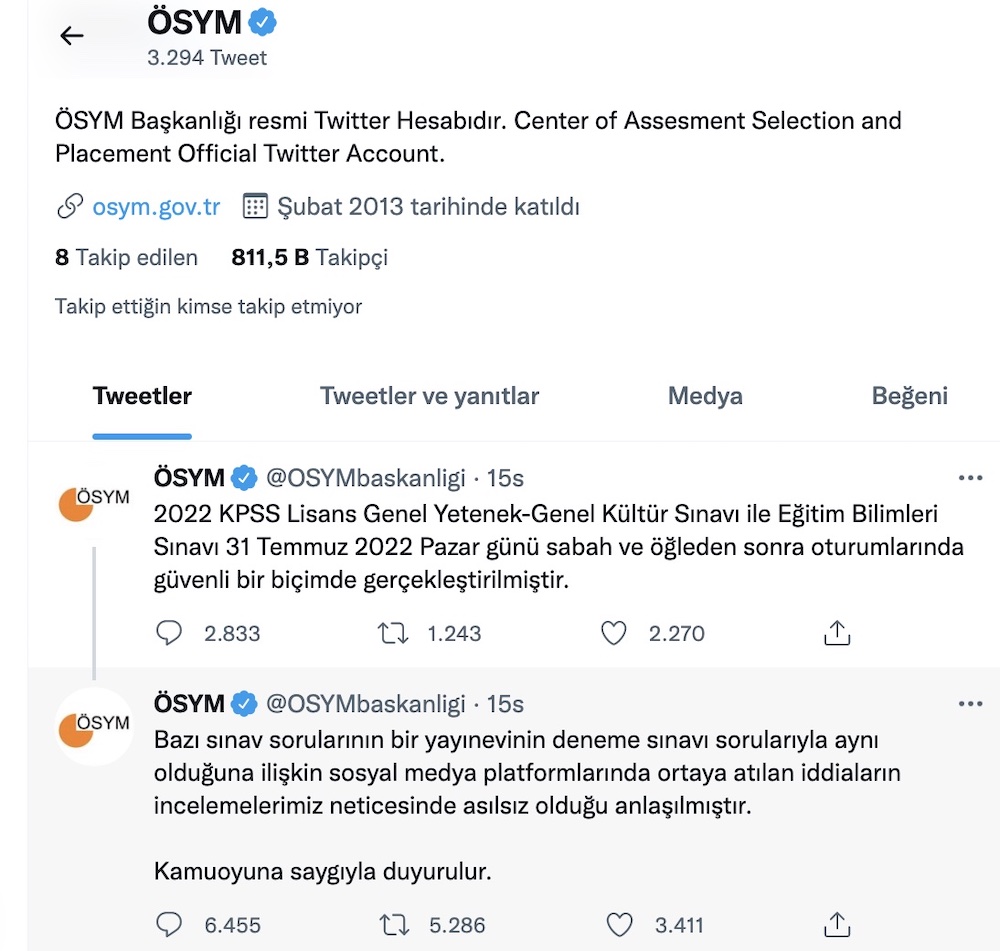Reply to the second tweet with 6.455 replies
This screenshot has width=1000, height=951.
(169, 924)
